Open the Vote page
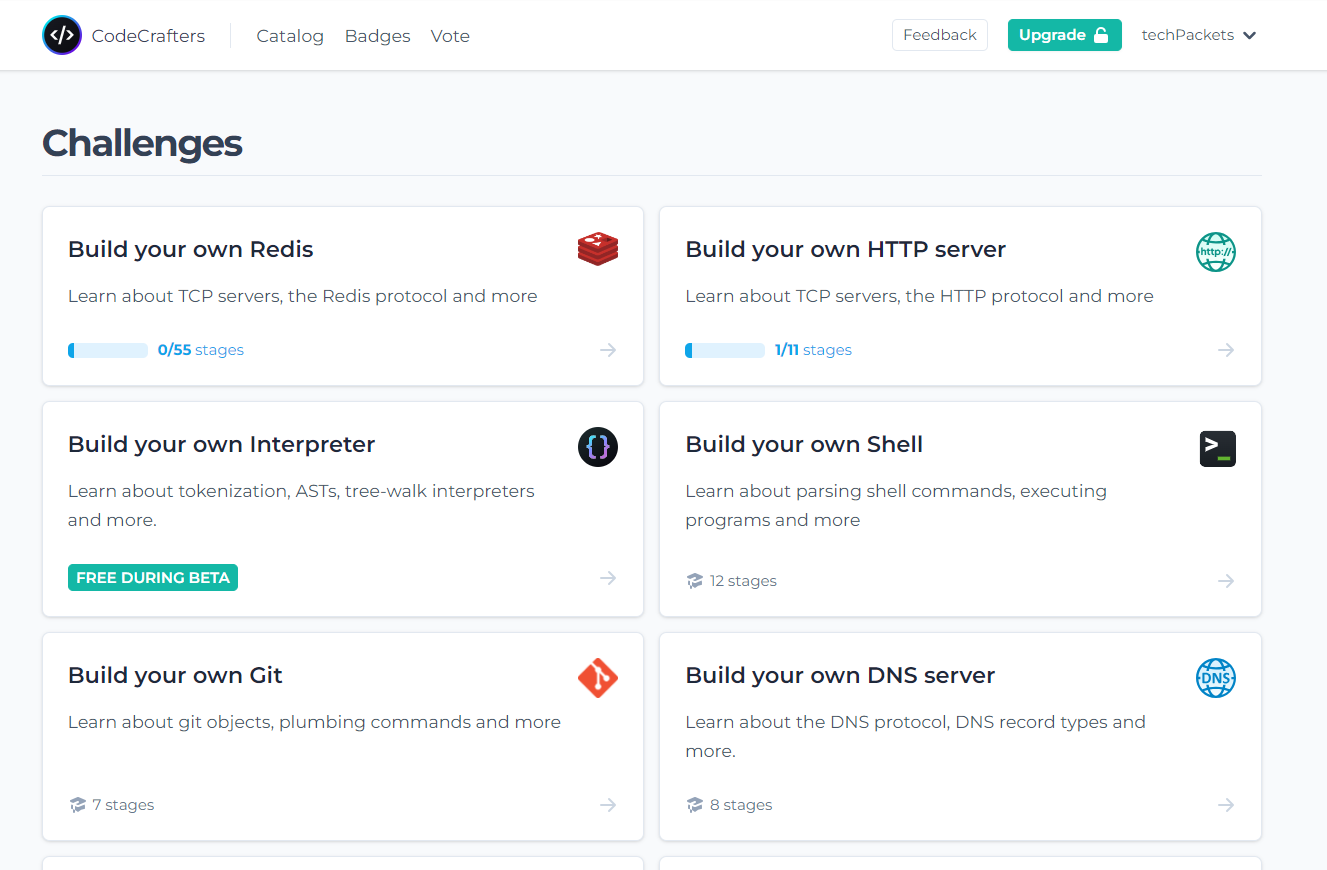The height and width of the screenshot is (870, 1327). pyautogui.click(x=450, y=36)
